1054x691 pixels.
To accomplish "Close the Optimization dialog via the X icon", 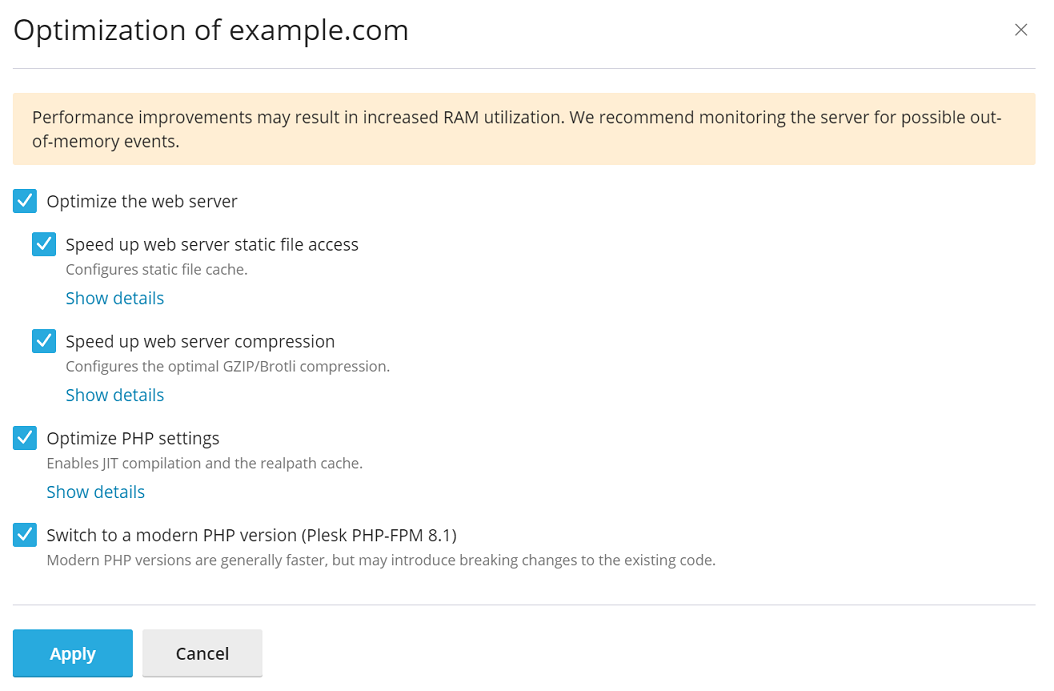I will point(1021,29).
